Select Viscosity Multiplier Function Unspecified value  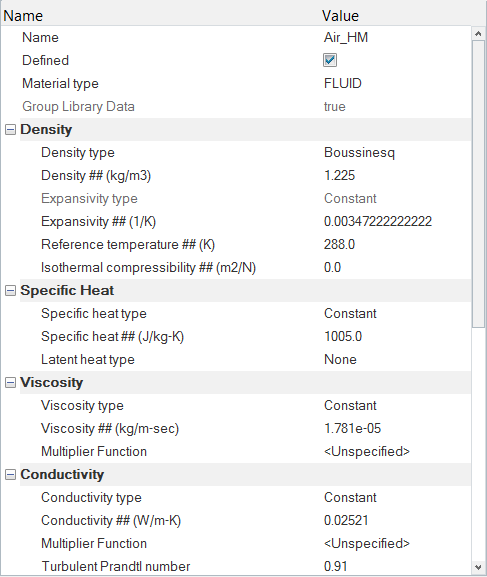click(x=367, y=452)
